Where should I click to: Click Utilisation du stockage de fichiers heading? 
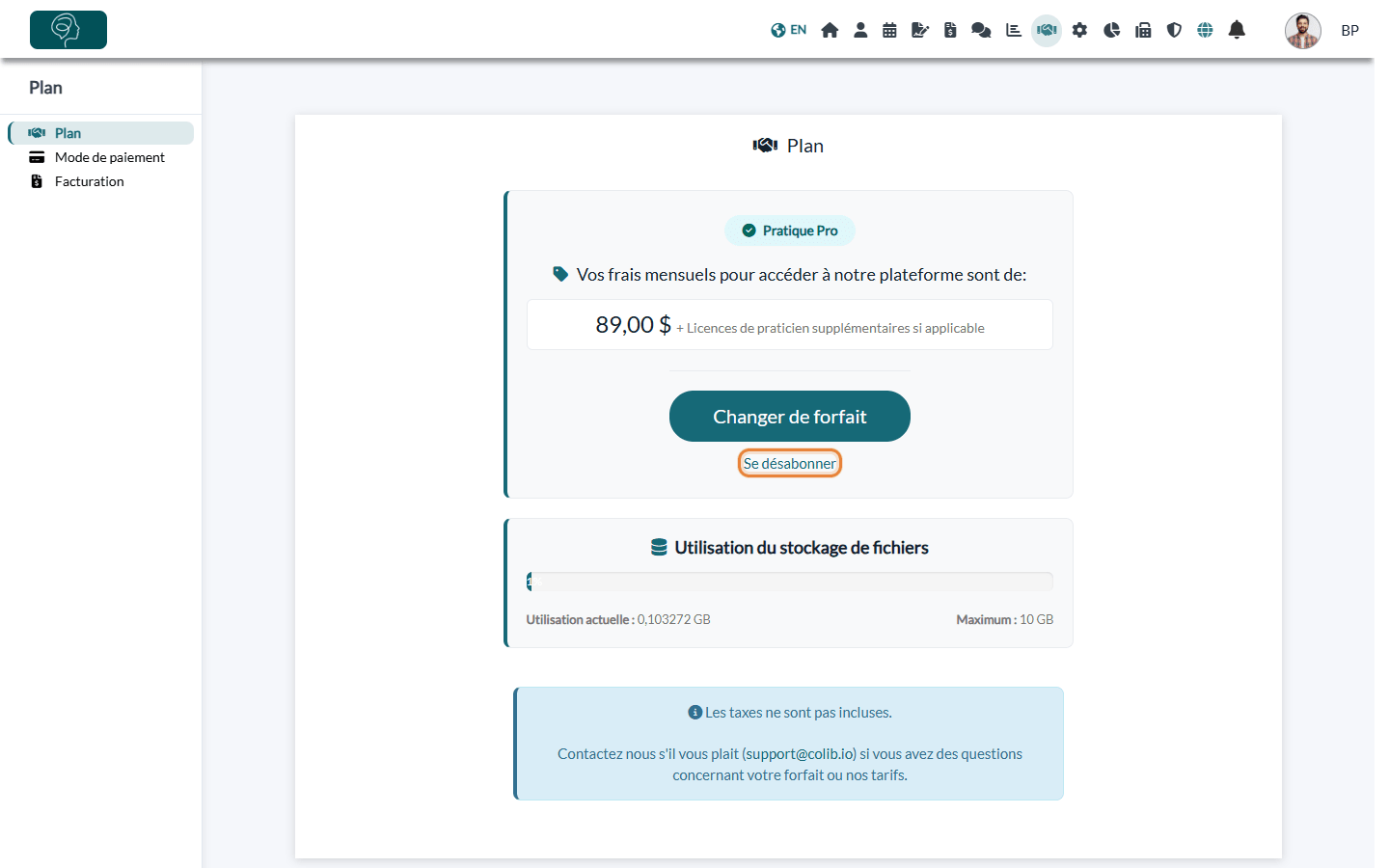(790, 548)
